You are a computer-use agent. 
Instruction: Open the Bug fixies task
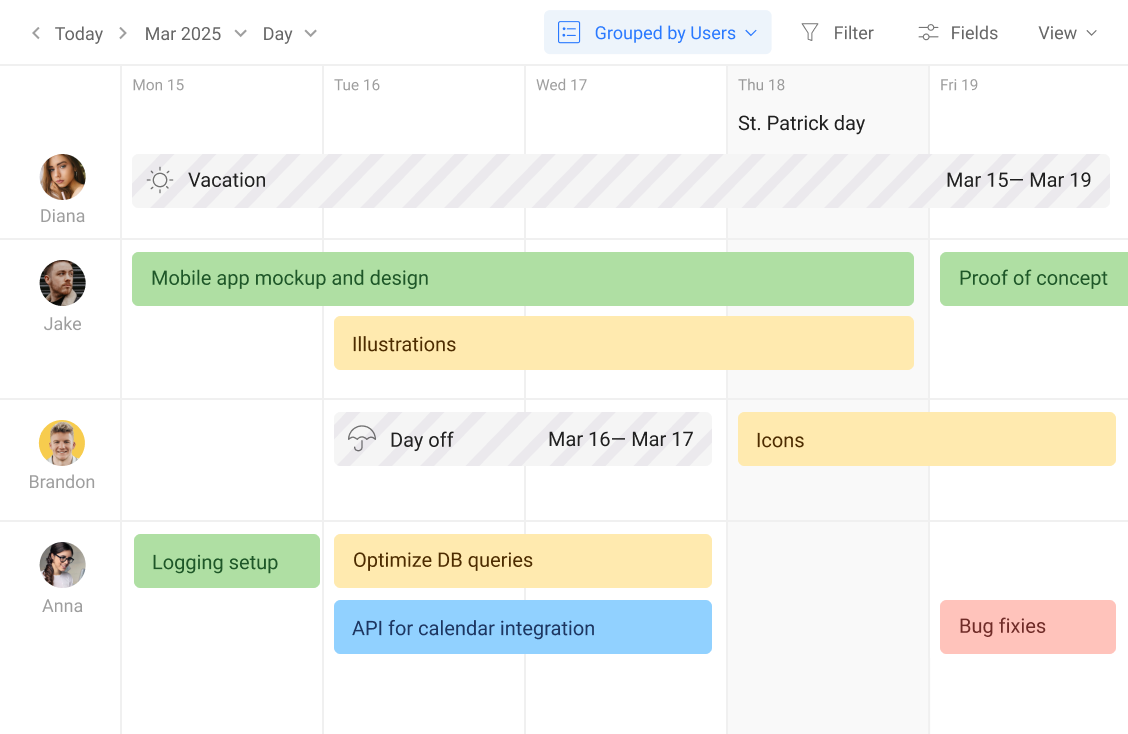point(1027,627)
